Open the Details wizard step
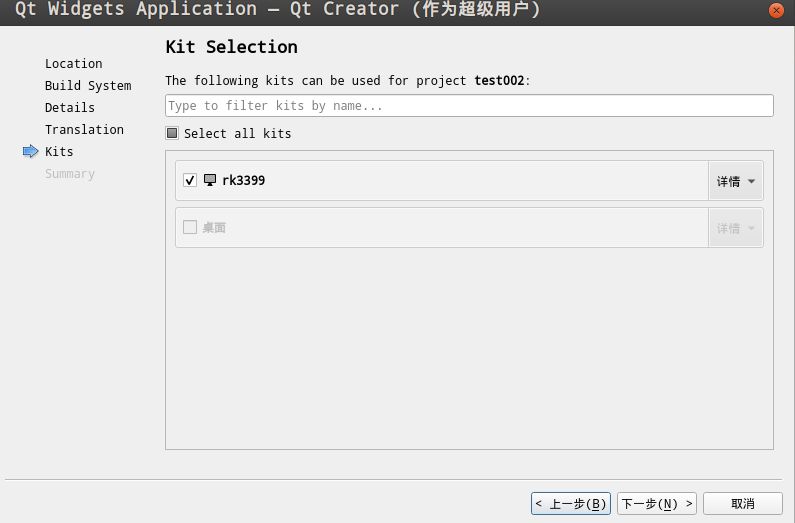The height and width of the screenshot is (523, 795). coord(70,108)
